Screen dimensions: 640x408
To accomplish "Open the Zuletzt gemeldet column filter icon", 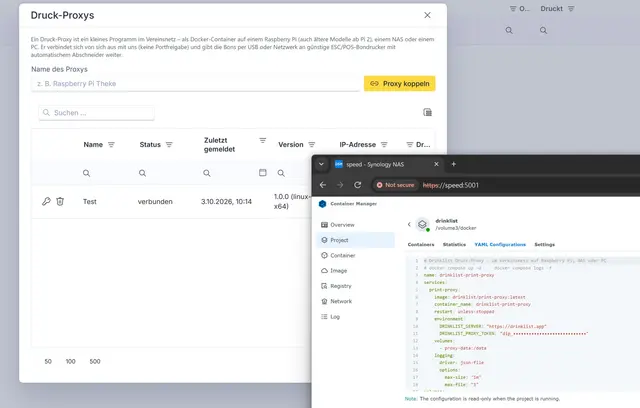I will [x=262, y=140].
